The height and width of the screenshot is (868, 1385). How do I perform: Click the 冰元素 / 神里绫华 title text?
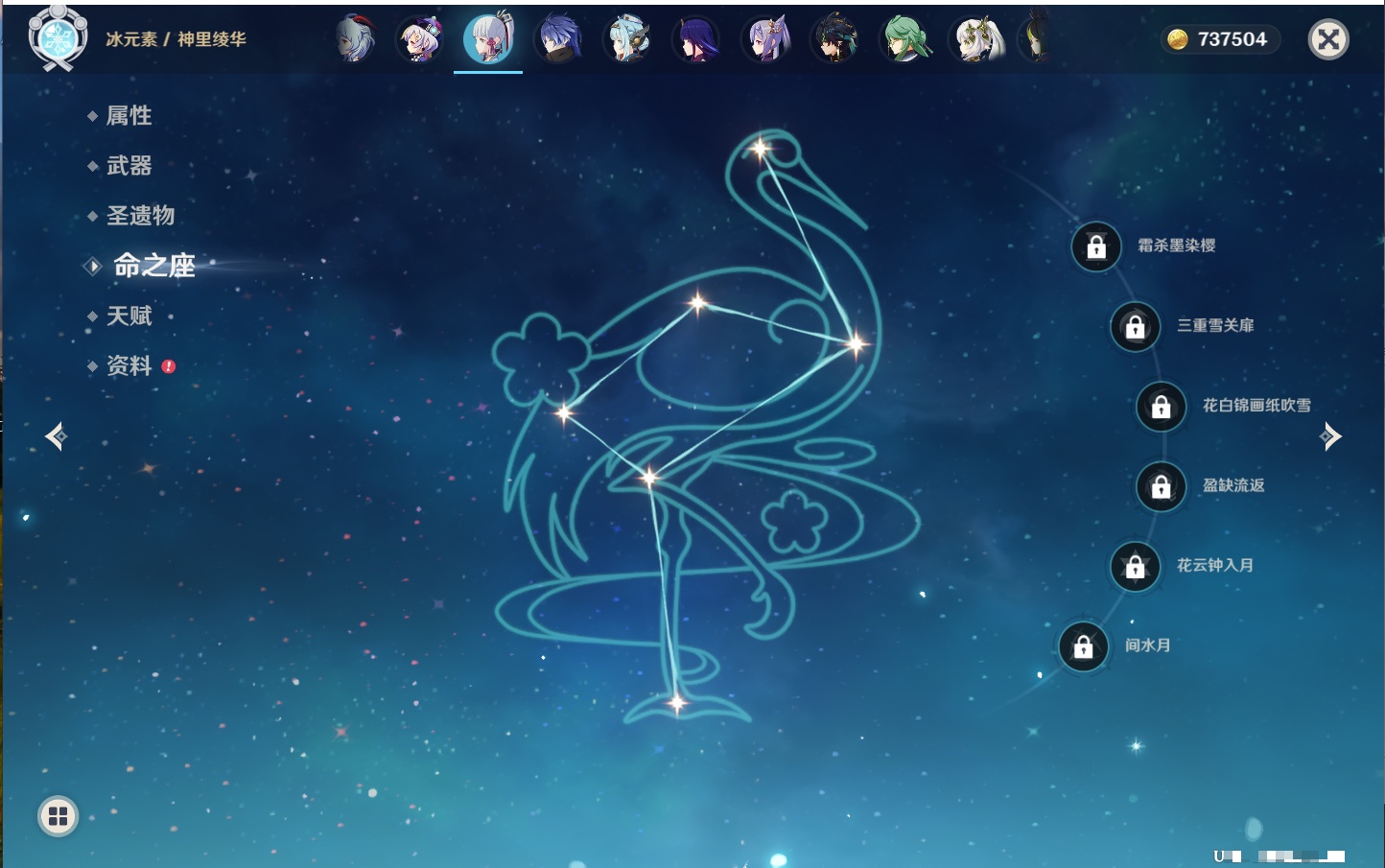176,39
